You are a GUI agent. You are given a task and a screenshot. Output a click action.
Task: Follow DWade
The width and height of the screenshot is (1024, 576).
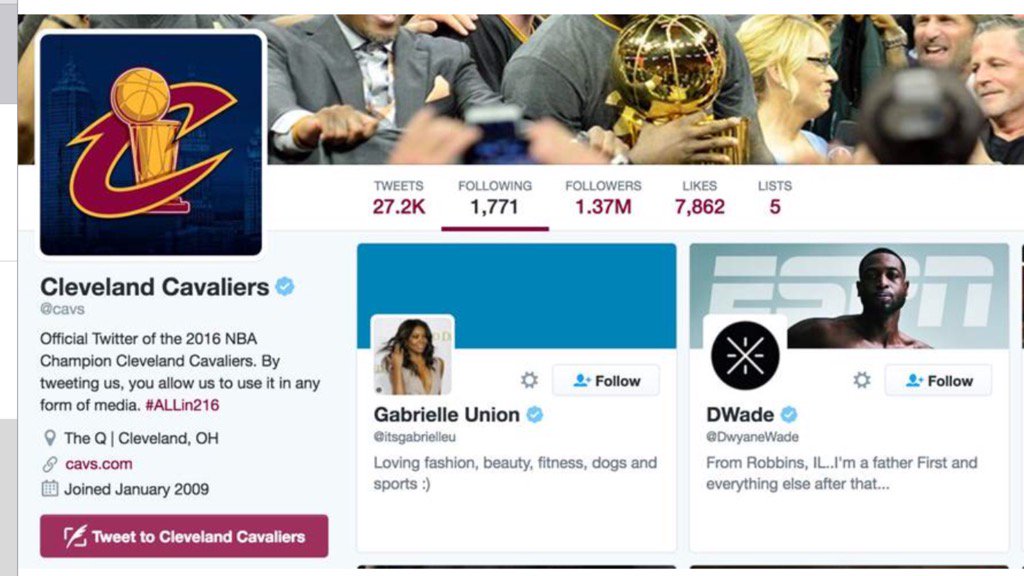click(938, 380)
